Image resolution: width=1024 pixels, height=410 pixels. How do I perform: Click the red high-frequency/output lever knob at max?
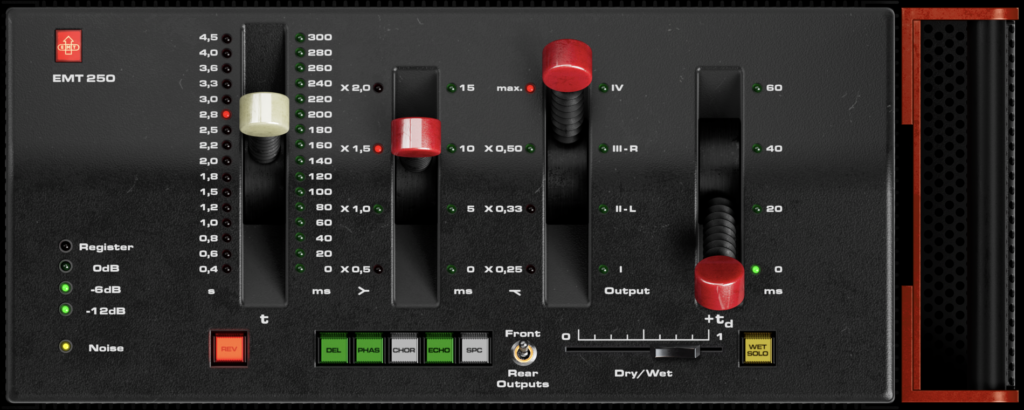[x=567, y=65]
